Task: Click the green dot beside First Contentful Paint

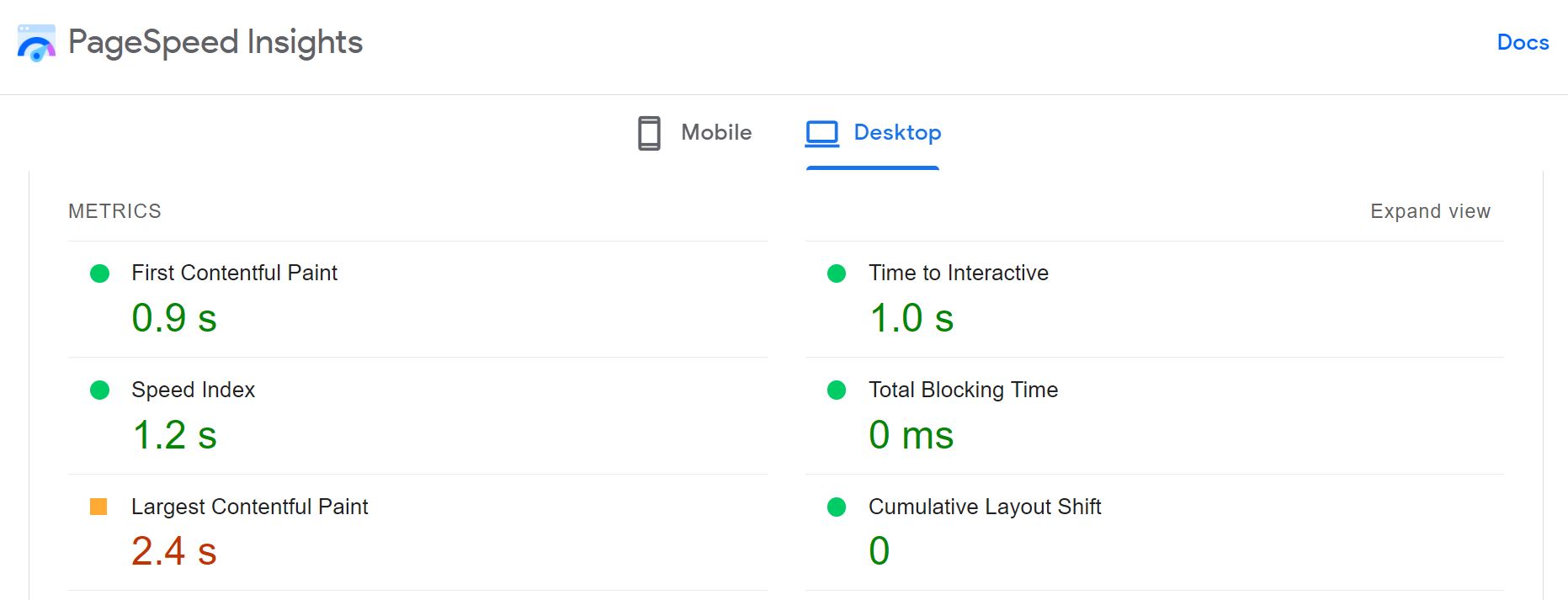Action: coord(100,273)
